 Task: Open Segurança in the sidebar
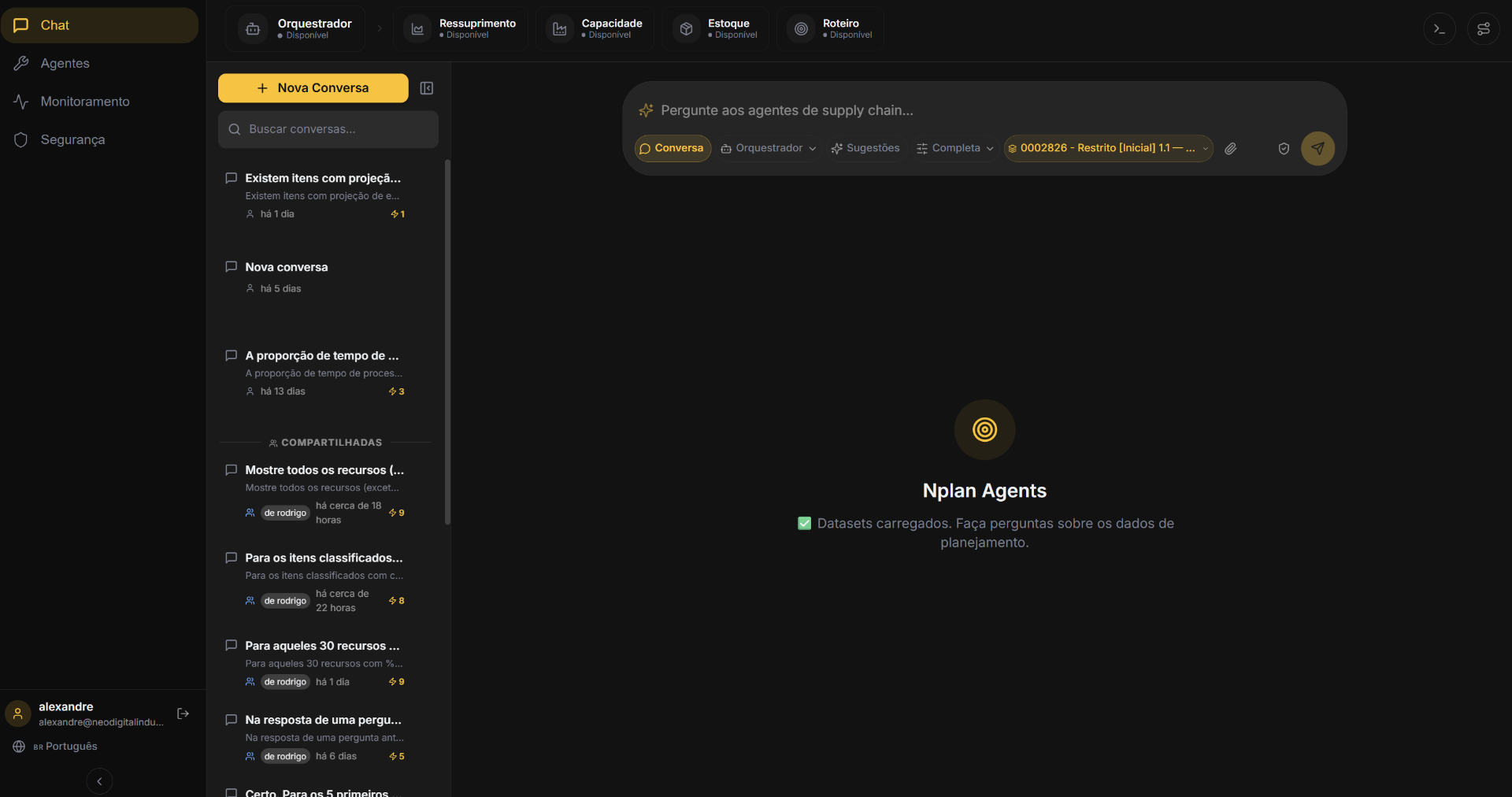click(x=100, y=139)
